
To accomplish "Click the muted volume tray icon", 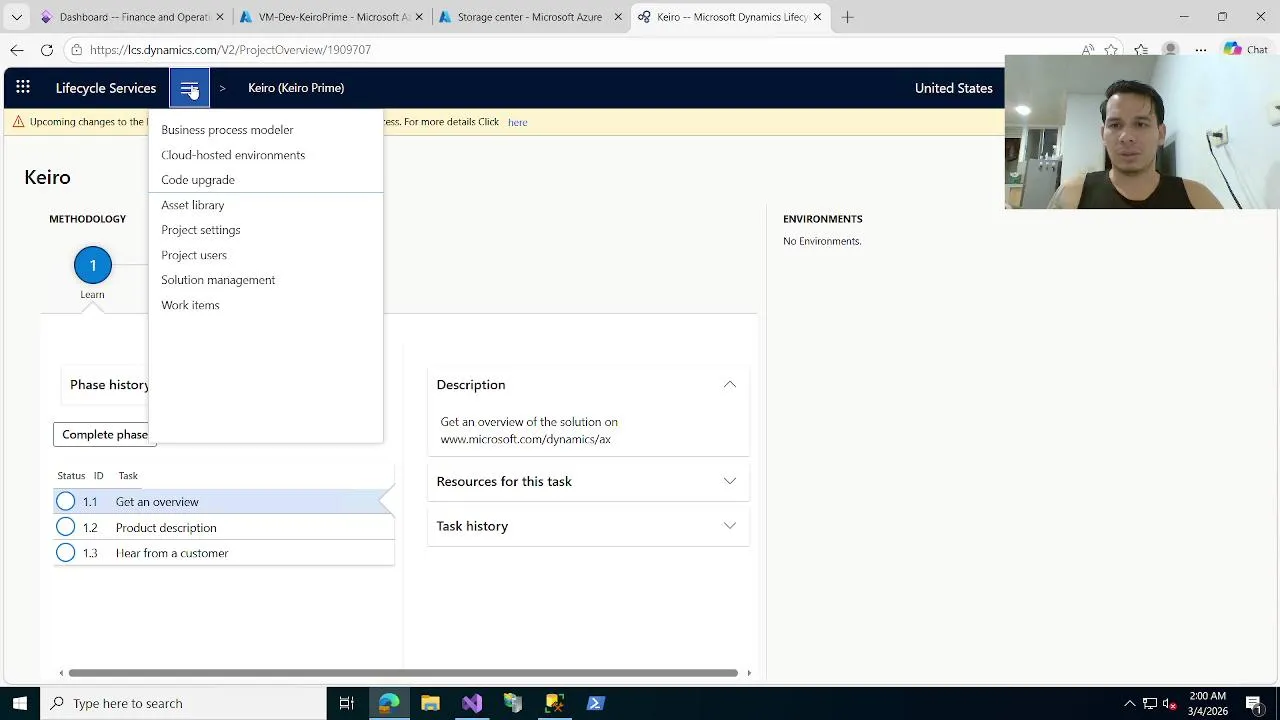I will pos(1169,703).
